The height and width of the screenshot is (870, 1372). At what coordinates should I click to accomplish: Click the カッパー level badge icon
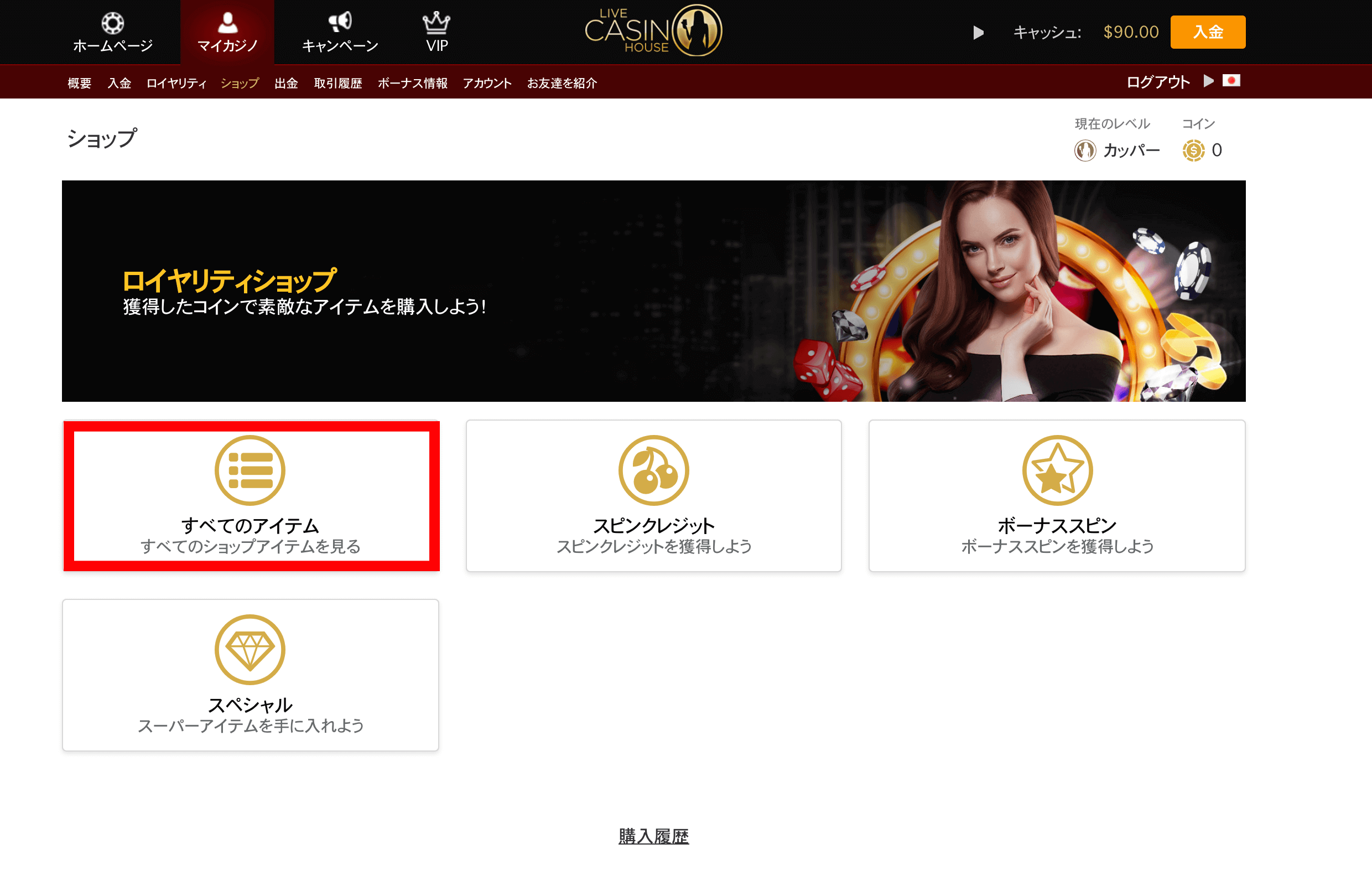pyautogui.click(x=1085, y=151)
